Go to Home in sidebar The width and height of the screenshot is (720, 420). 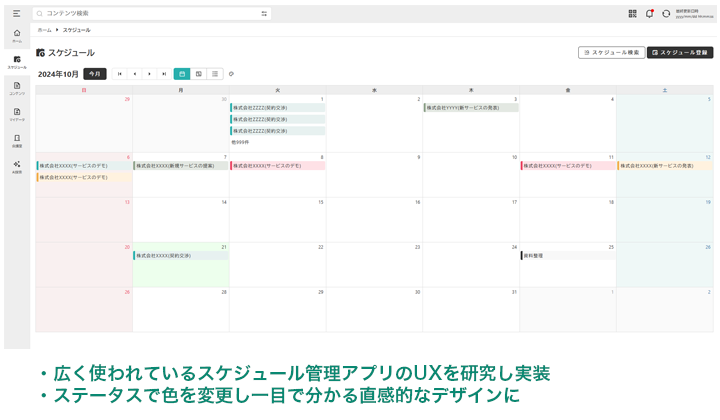point(17,36)
